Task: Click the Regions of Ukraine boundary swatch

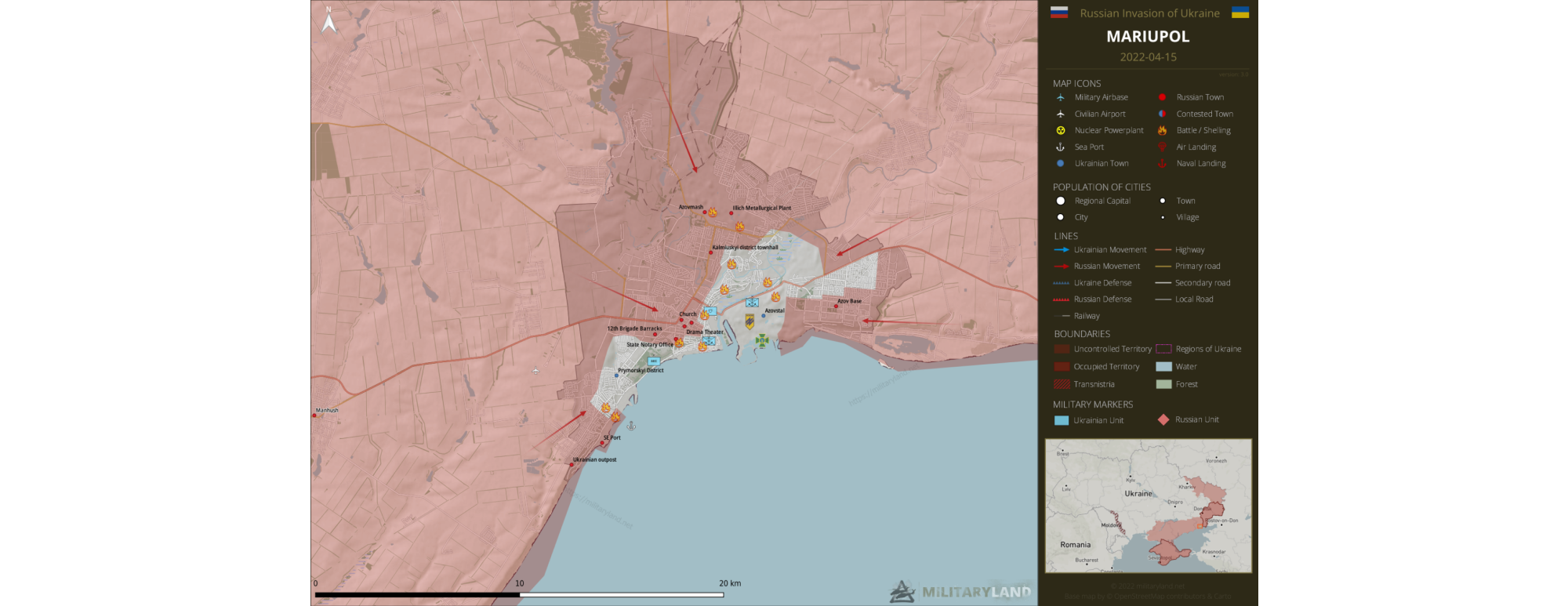Action: click(1163, 349)
